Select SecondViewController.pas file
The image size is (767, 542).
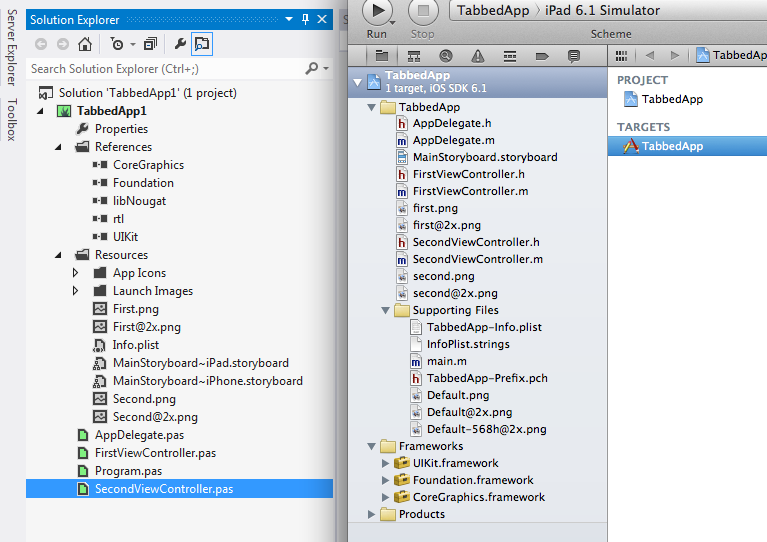coord(180,489)
